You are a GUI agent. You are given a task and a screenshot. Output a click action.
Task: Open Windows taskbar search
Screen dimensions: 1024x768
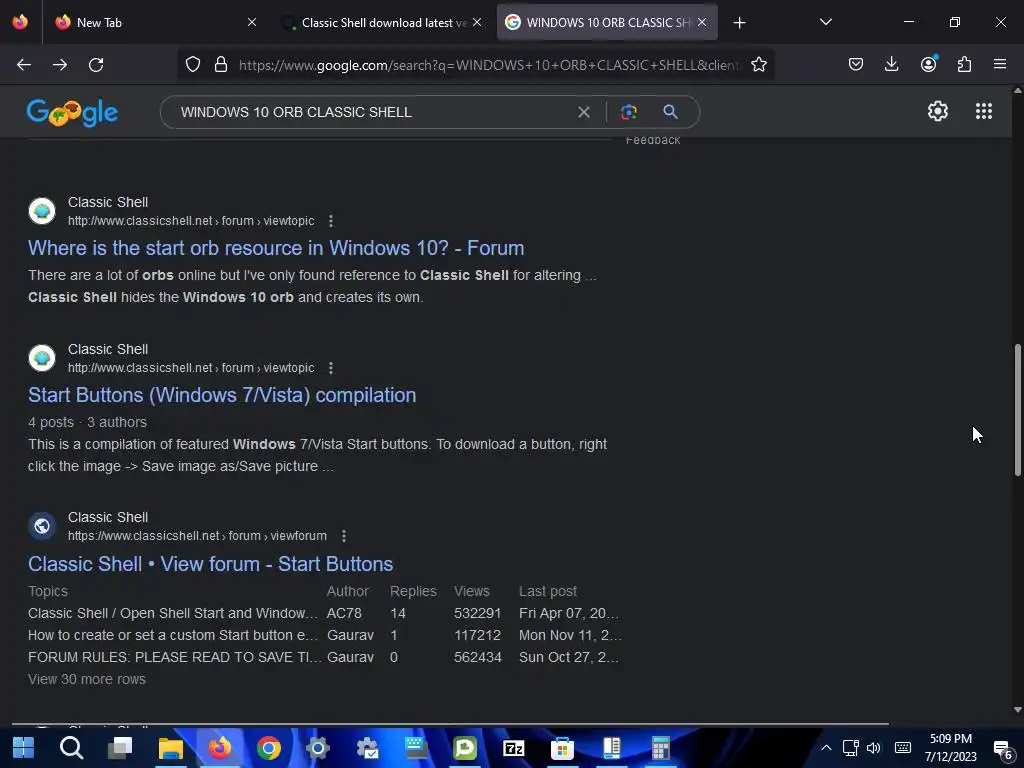pos(71,748)
